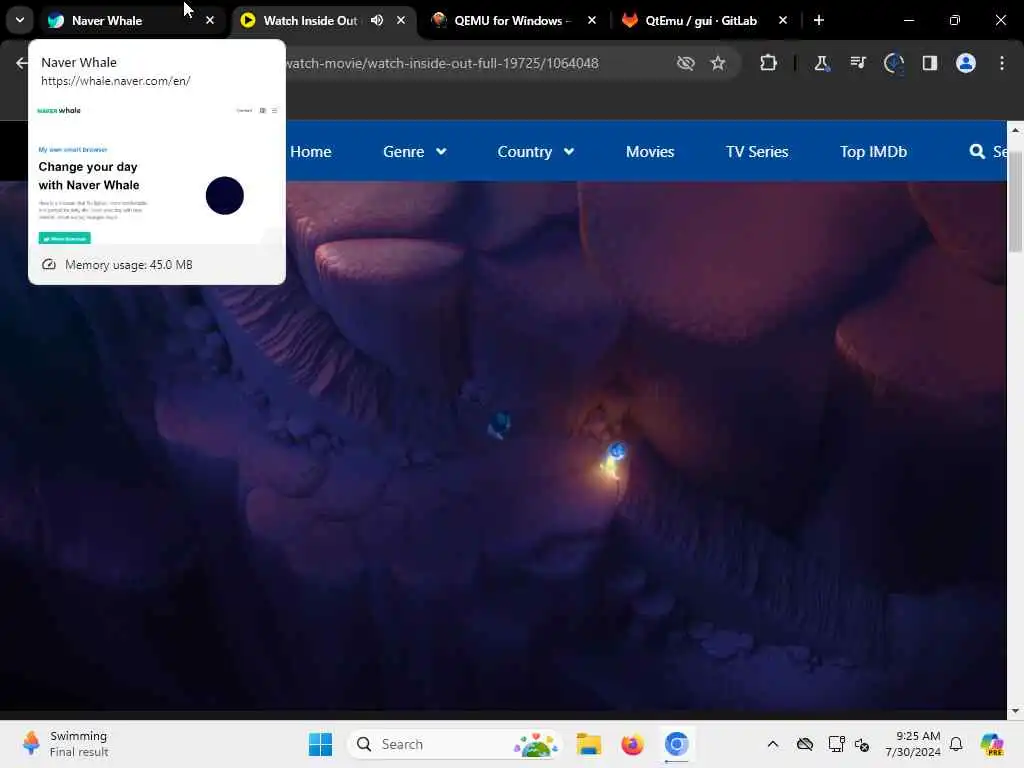Toggle the browser side panel
The image size is (1024, 768).
tap(929, 63)
